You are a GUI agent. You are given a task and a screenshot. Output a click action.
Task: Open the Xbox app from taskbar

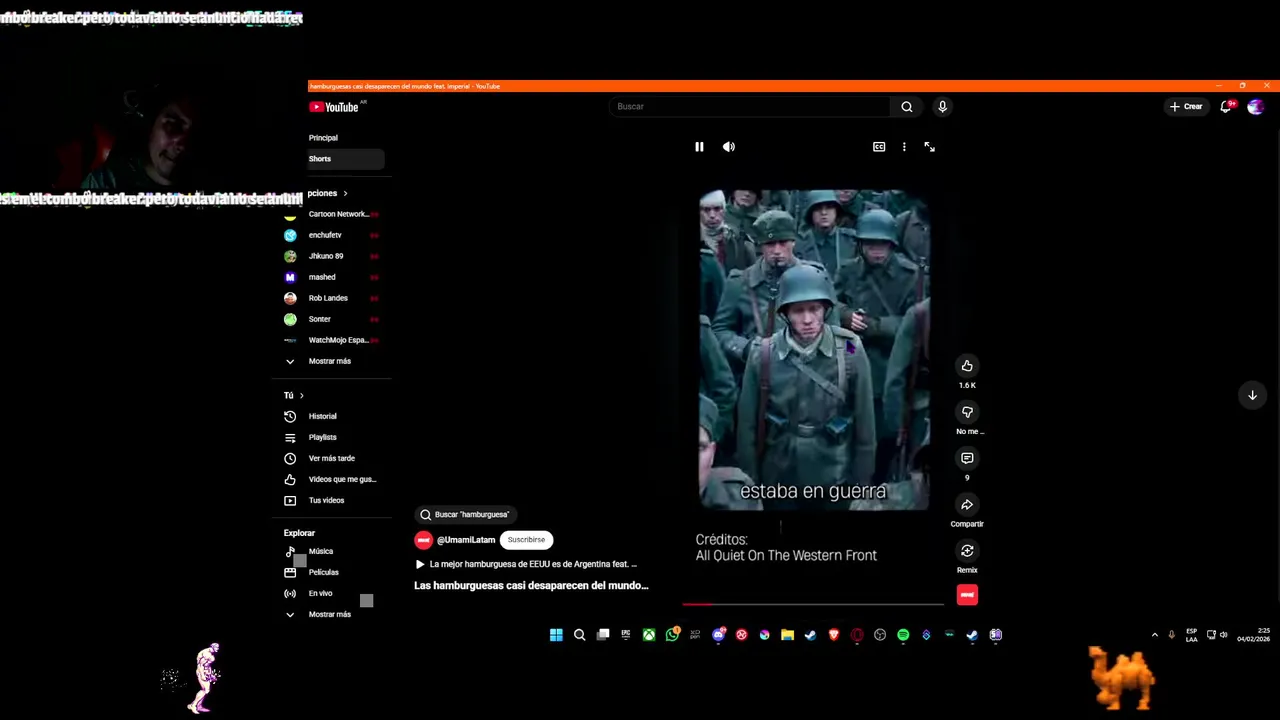point(649,635)
